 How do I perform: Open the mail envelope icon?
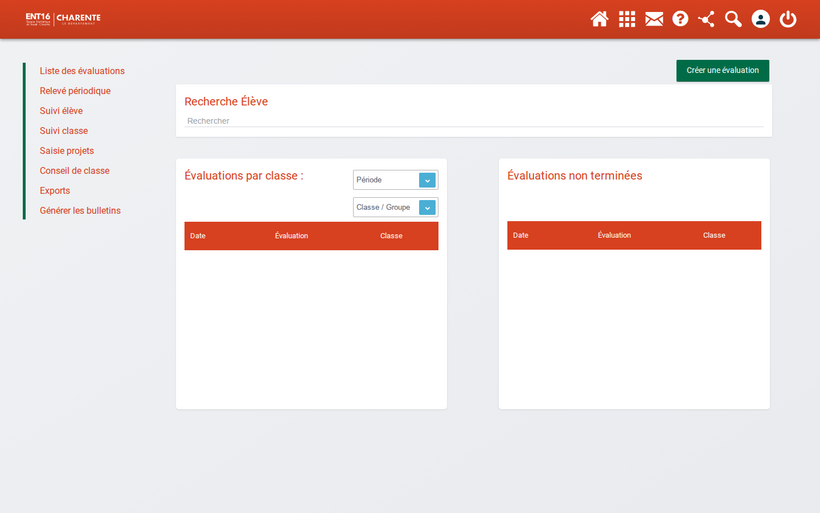(654, 19)
